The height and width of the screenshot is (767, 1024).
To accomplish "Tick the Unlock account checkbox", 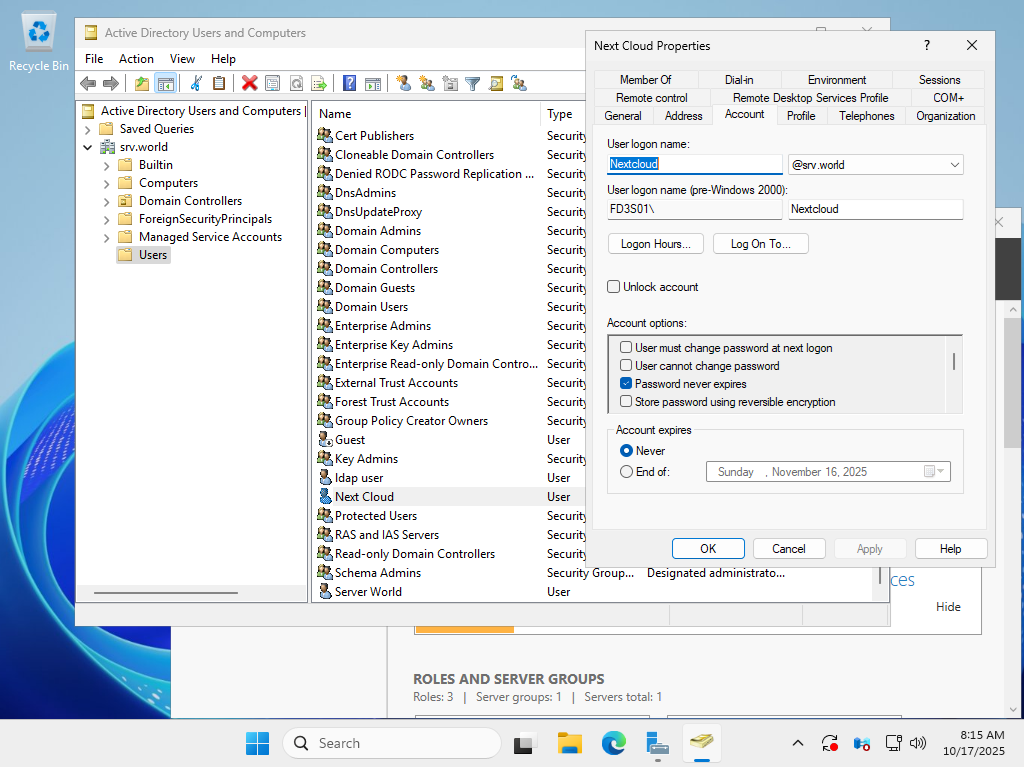I will point(614,287).
